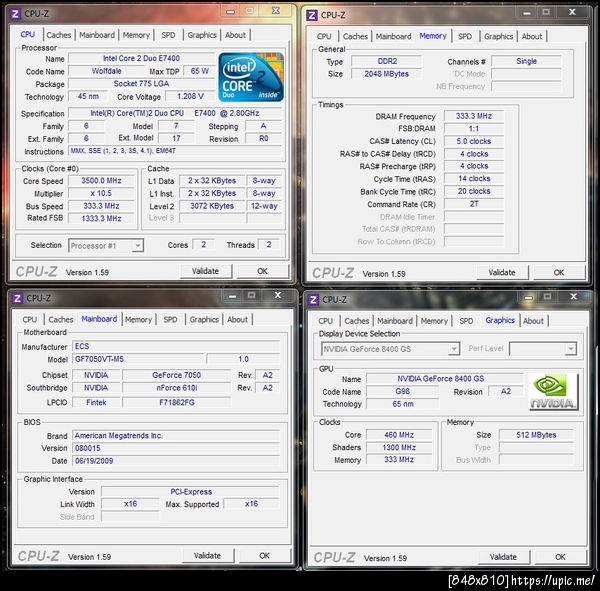Click Validate in the Memory window
The image size is (600, 591).
click(502, 273)
